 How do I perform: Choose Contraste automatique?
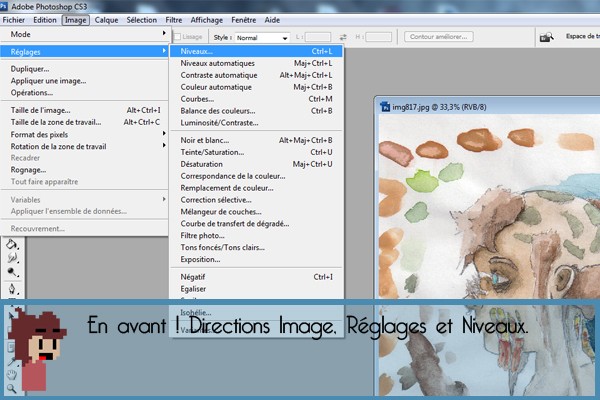(256, 75)
